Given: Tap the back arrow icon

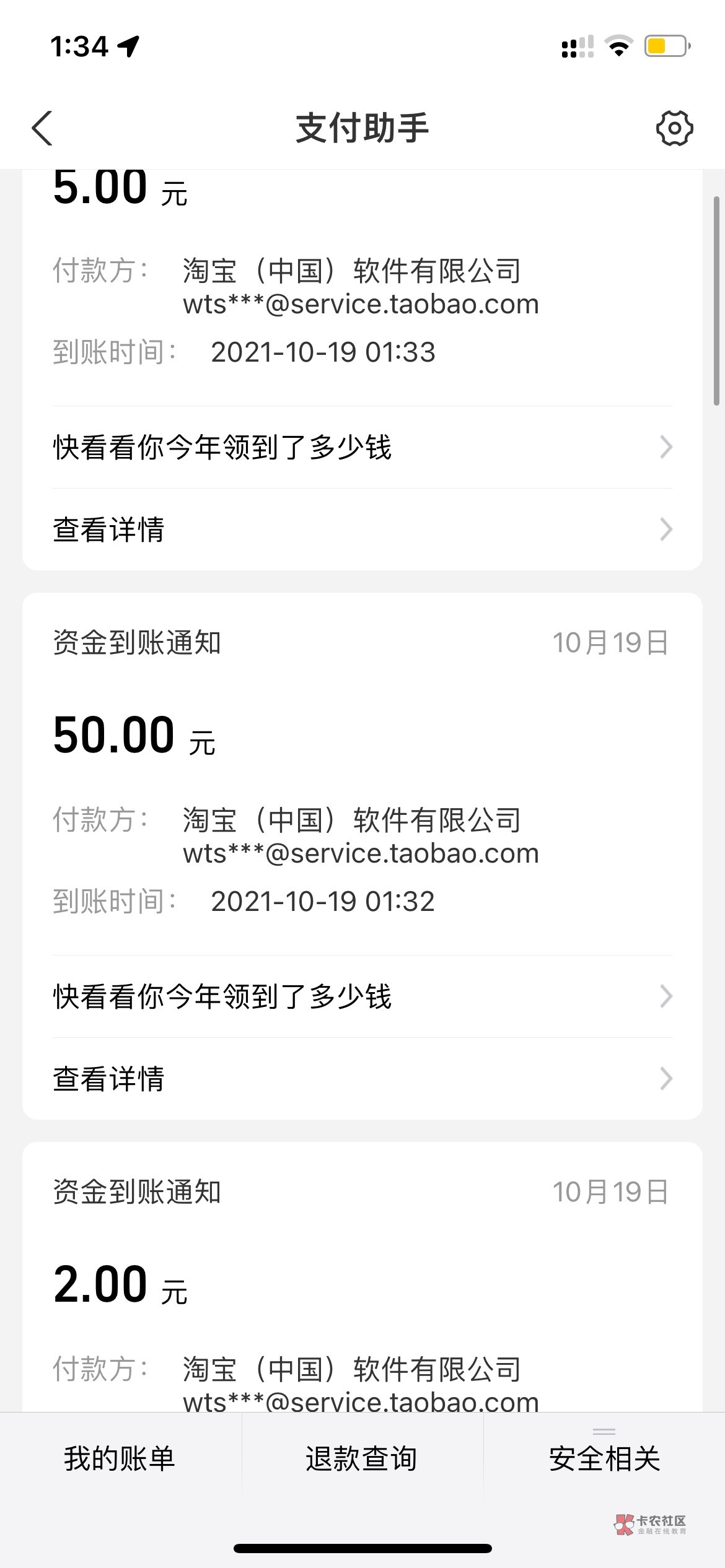Looking at the screenshot, I should pos(42,128).
